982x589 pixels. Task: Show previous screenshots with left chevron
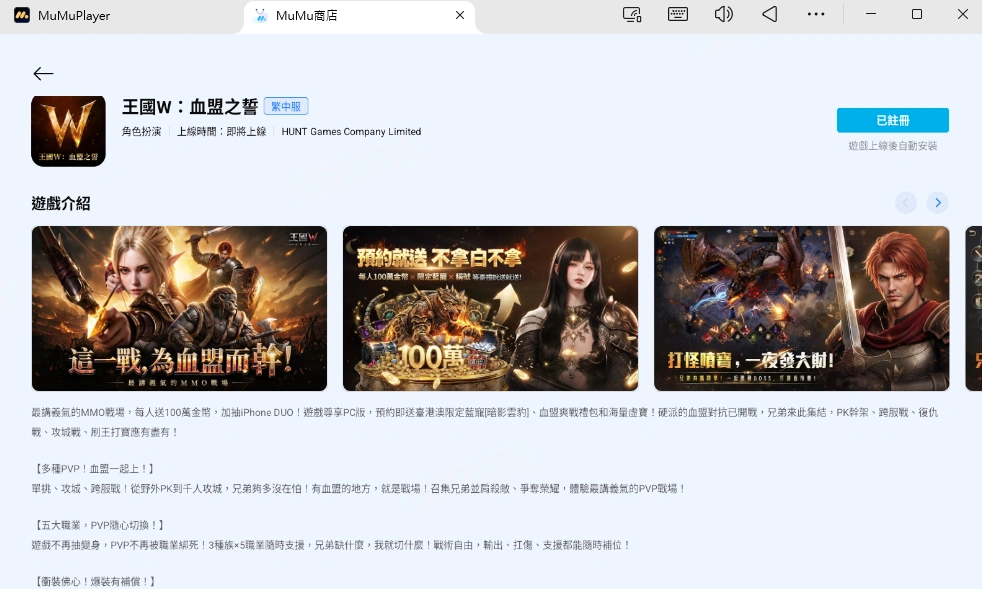pyautogui.click(x=906, y=202)
